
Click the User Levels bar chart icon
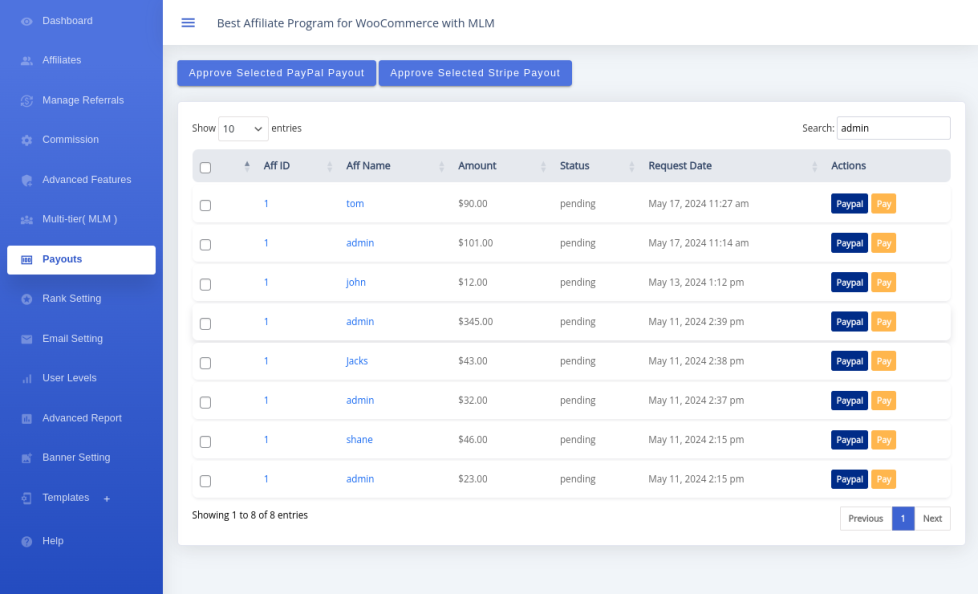27,379
